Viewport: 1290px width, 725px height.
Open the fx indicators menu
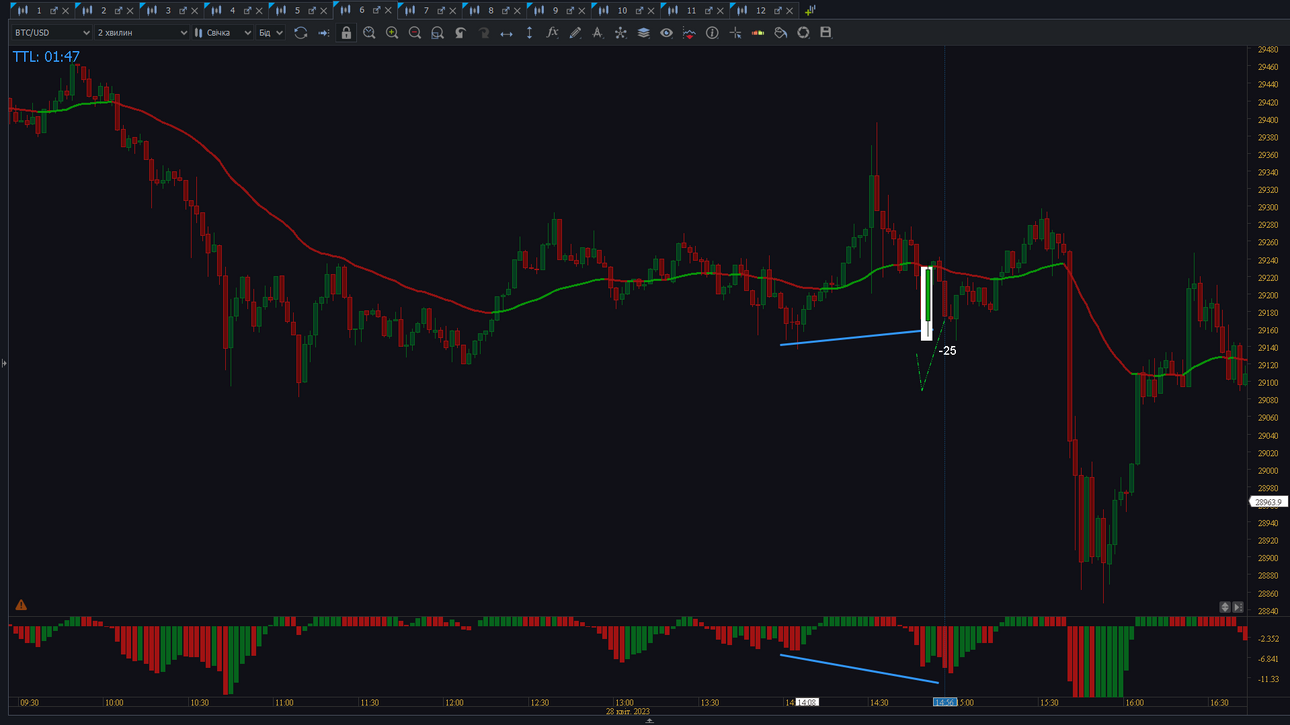click(x=552, y=33)
